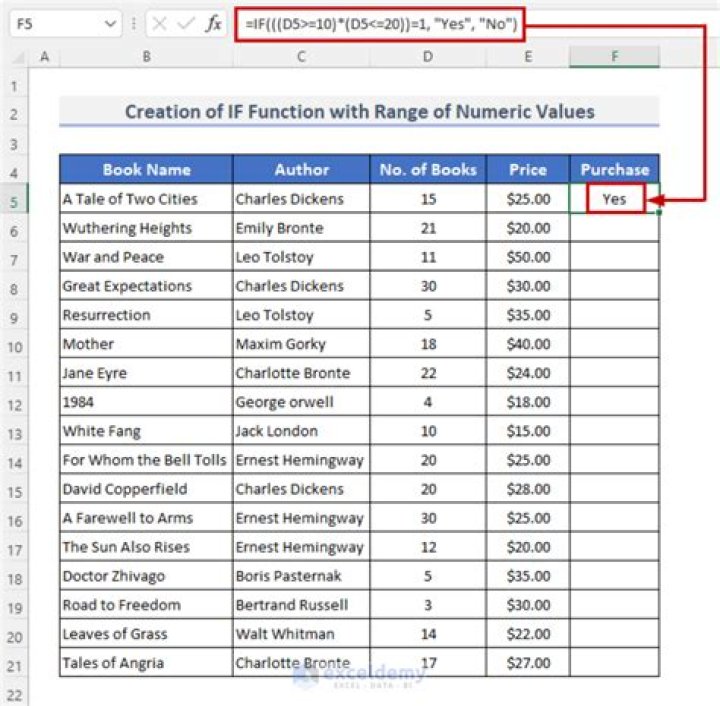Select the cell 'Great Expectations'
This screenshot has width=720, height=706.
pyautogui.click(x=146, y=286)
